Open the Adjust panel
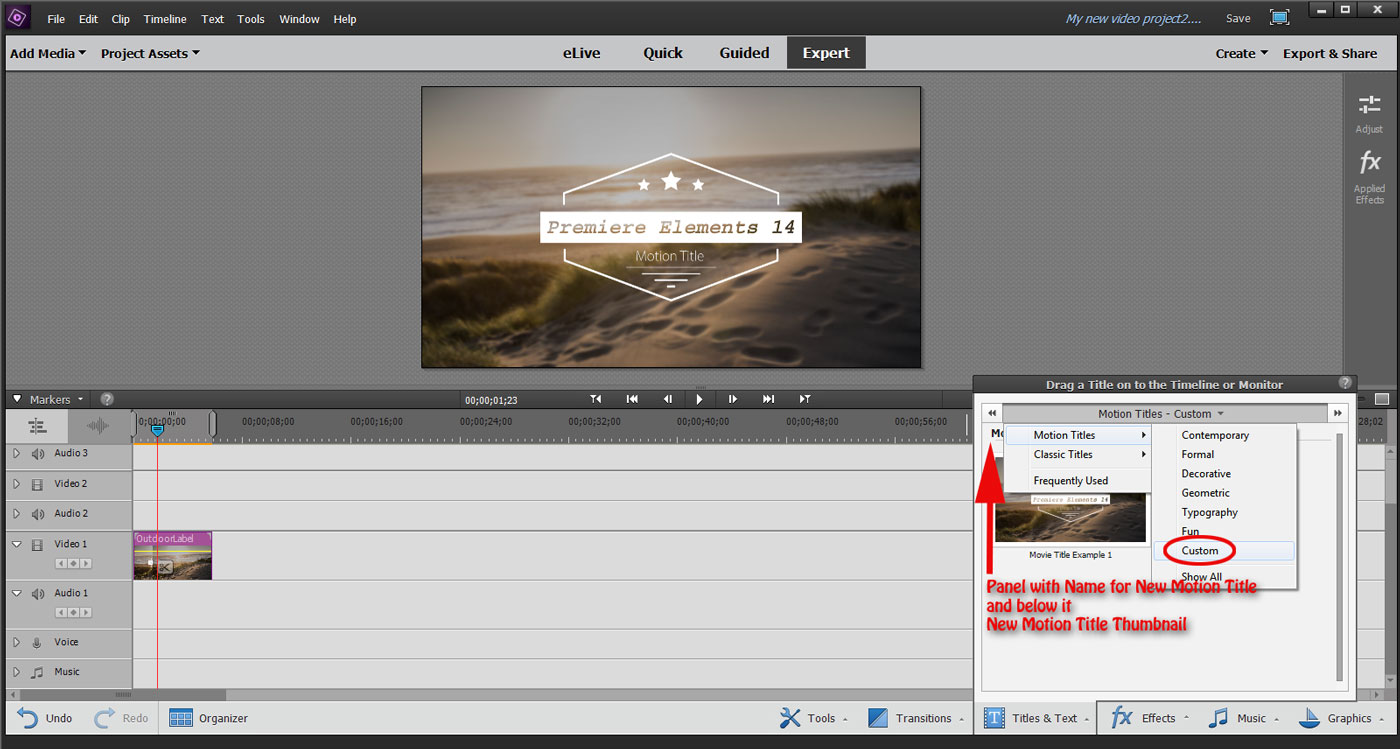Viewport: 1400px width, 749px height. (1369, 114)
